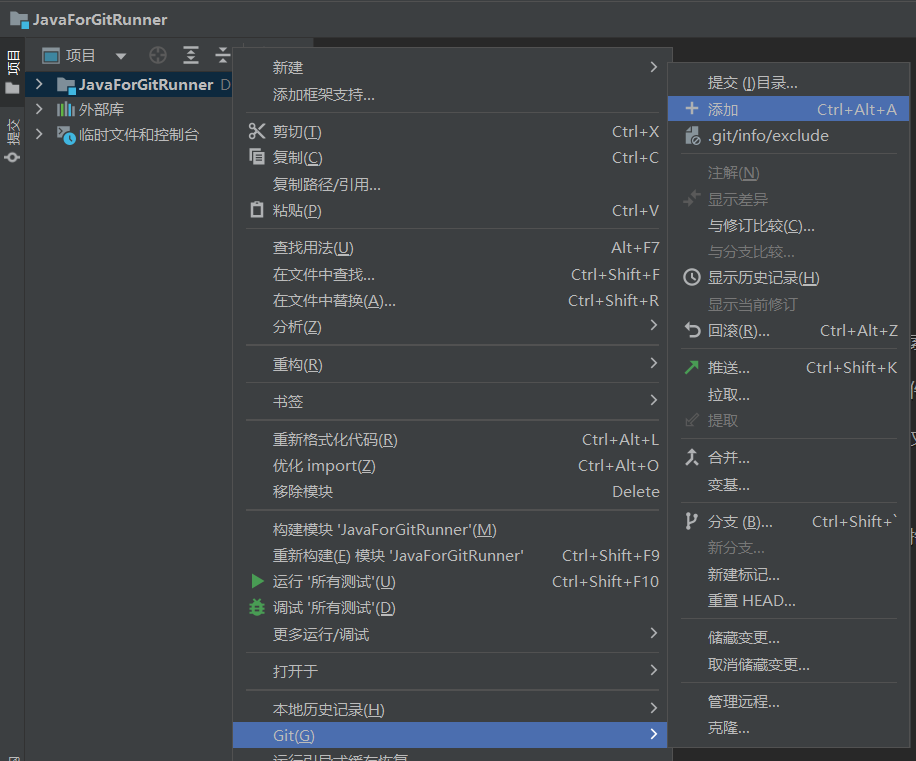Choose 储藏变更... in Git submenu

point(789,637)
